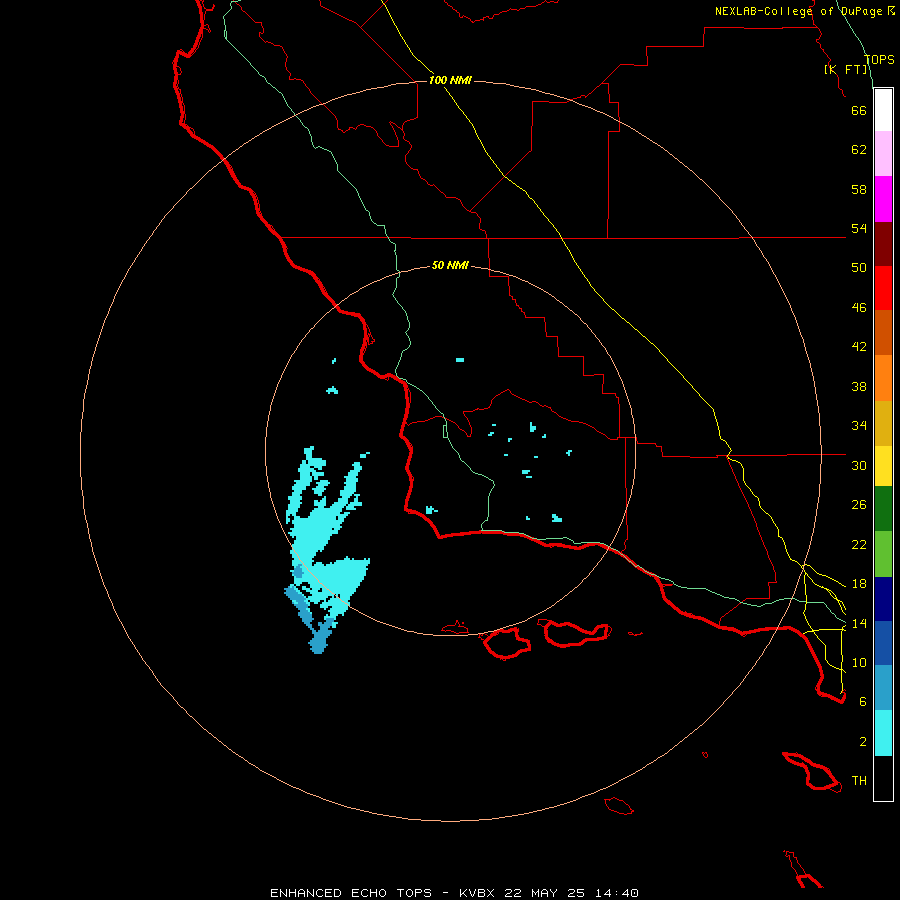
Task: Click legend value 2
Action: (863, 742)
